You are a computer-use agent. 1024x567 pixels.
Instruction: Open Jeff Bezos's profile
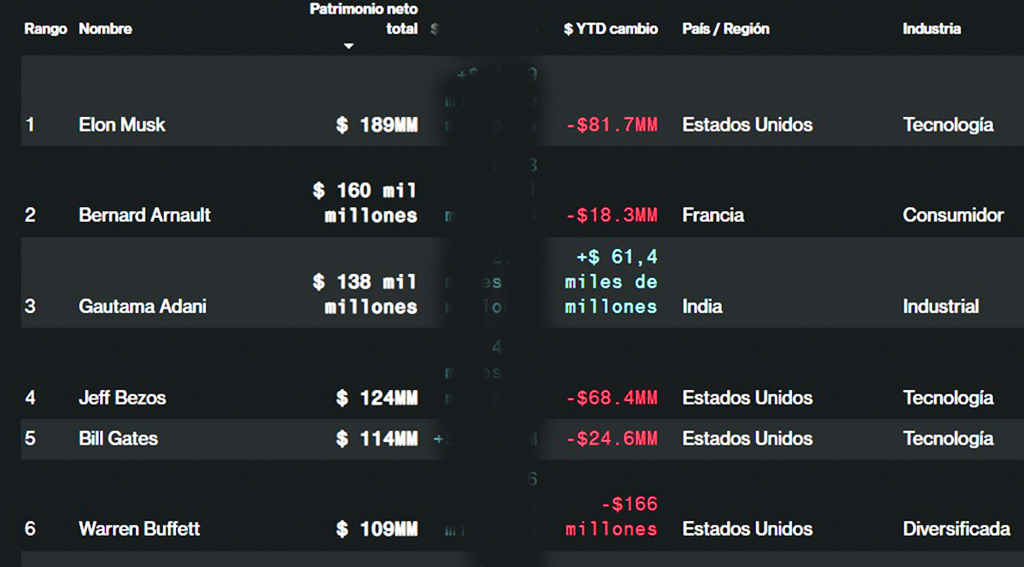tap(122, 398)
